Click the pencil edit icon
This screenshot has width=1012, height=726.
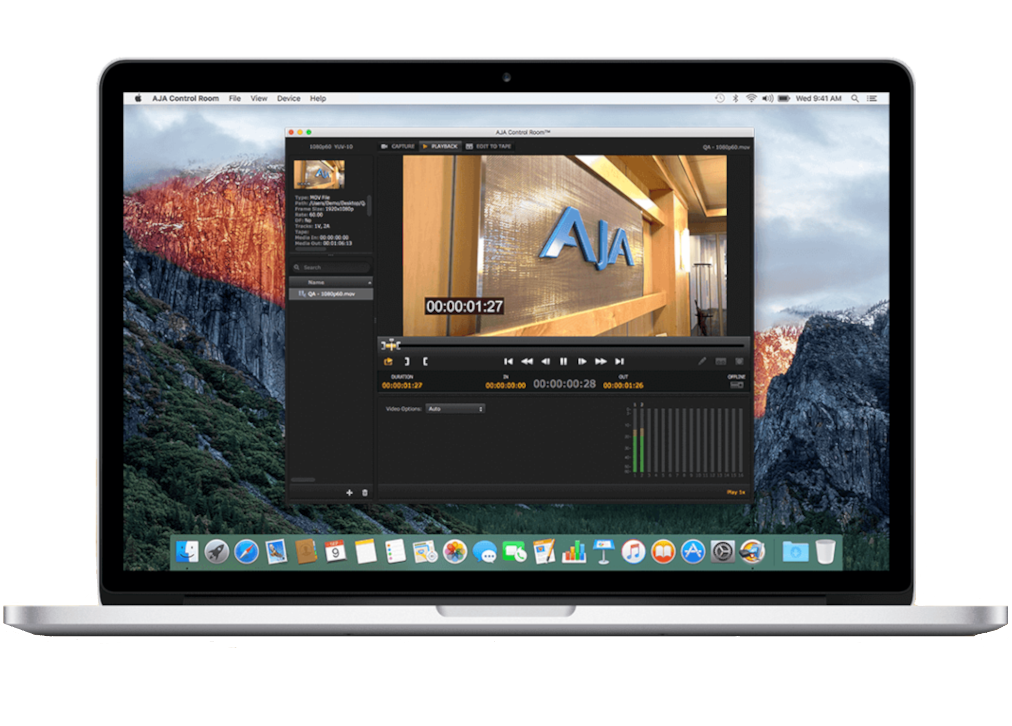(x=702, y=361)
